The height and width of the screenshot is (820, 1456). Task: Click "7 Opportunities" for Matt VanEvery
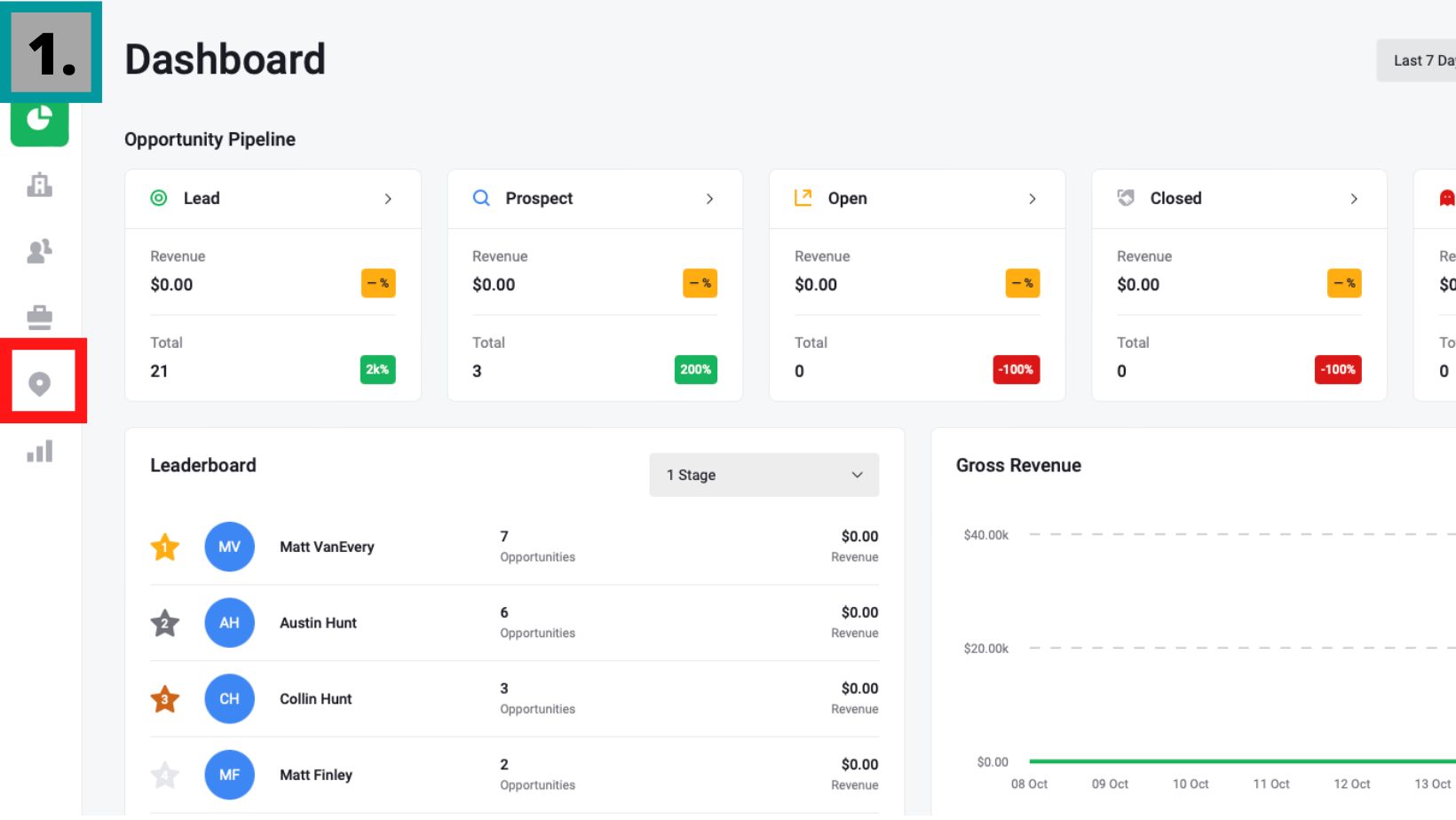pos(538,547)
